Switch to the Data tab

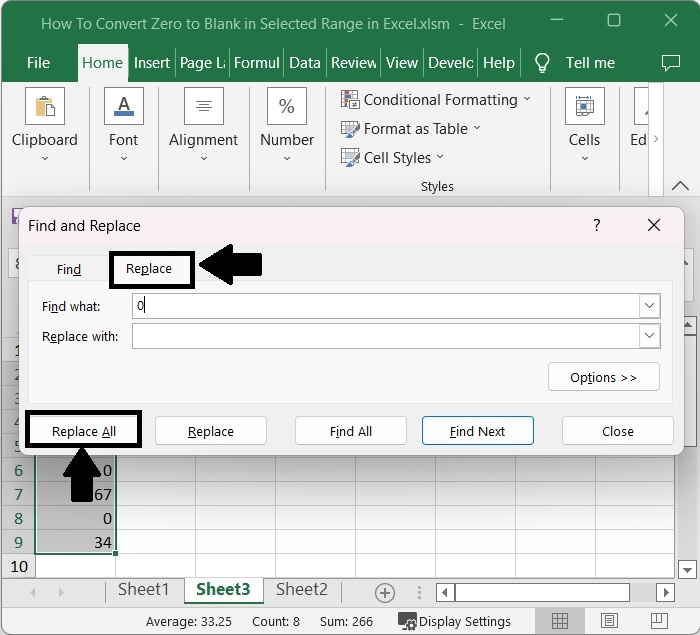[x=305, y=63]
